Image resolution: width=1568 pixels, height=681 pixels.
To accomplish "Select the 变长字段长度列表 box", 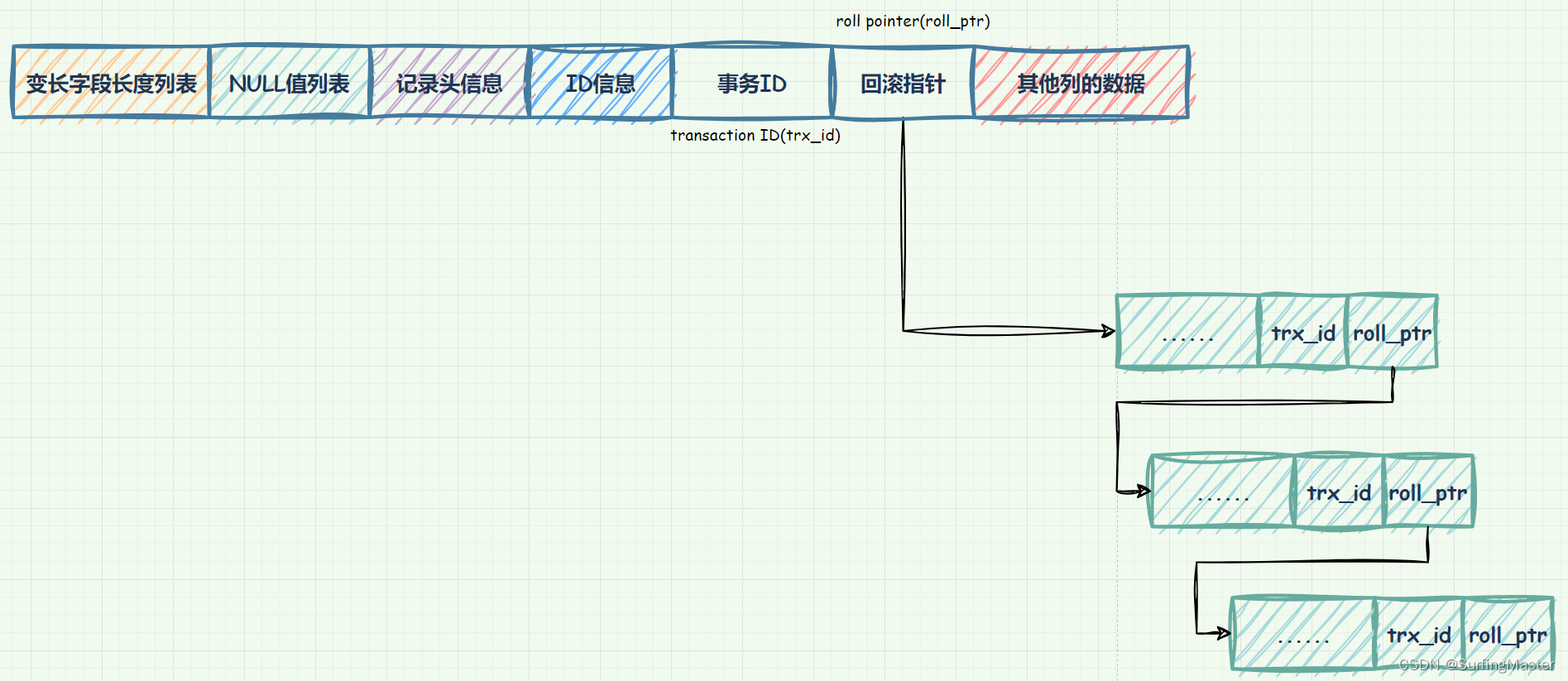I will click(x=111, y=82).
